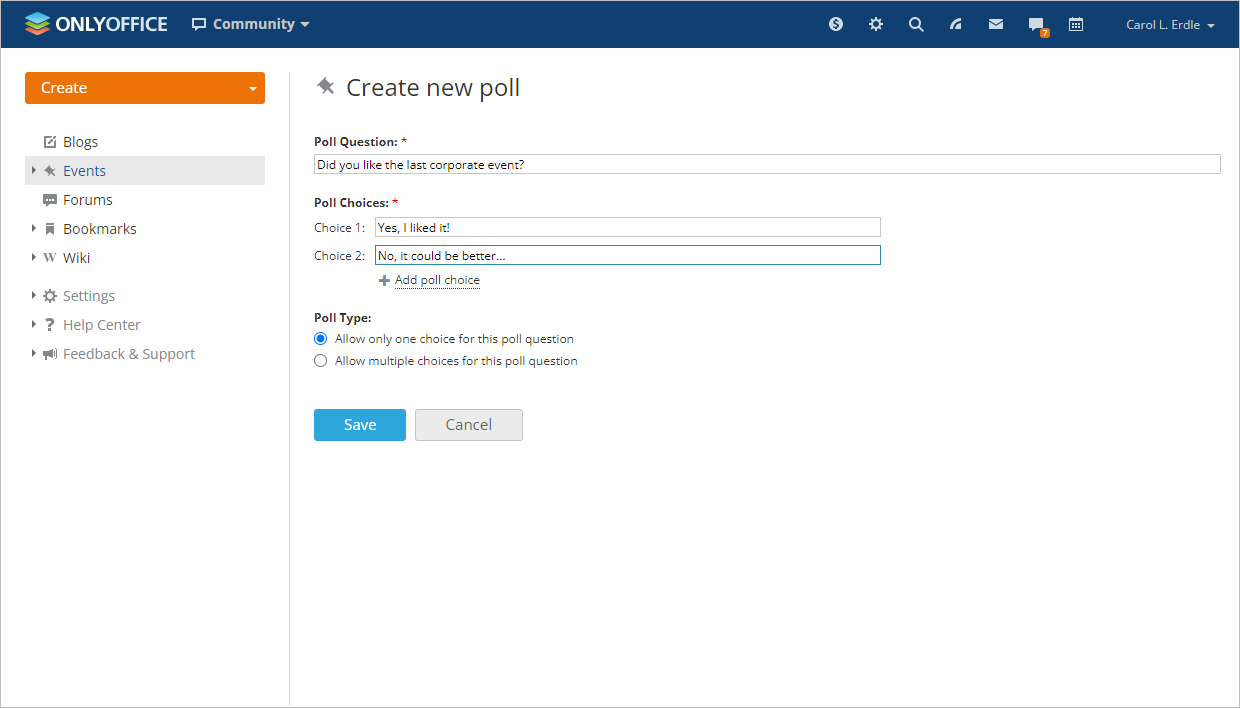
Task: Enable multiple choices for the poll
Action: tap(320, 360)
